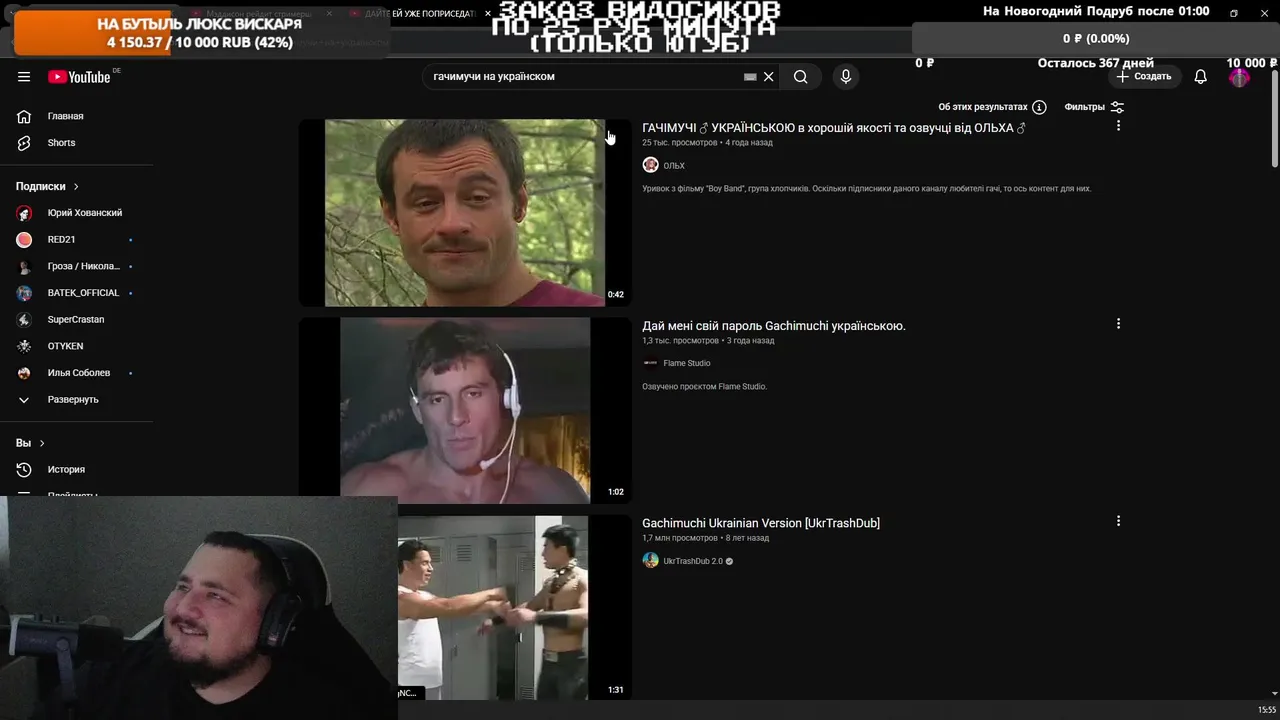Image resolution: width=1280 pixels, height=720 pixels.
Task: Expand the Вы section chevron
Action: [42, 443]
